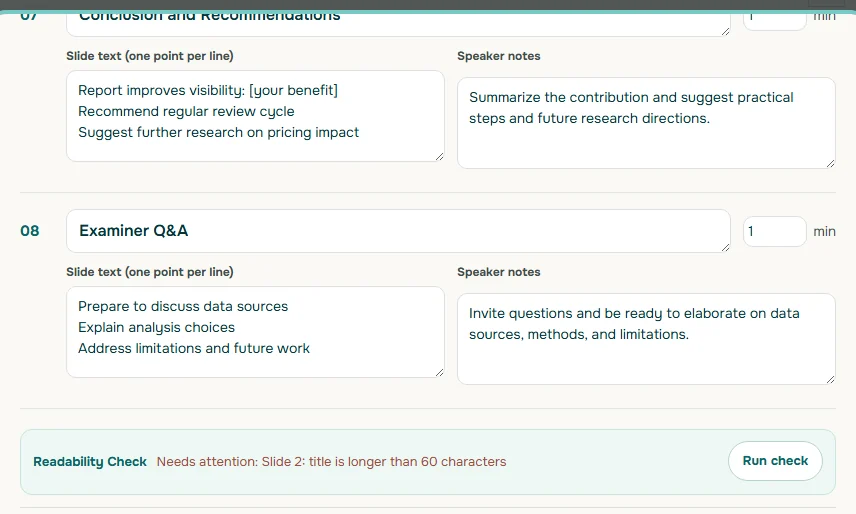Focus the slide 08 minutes input
Image resolution: width=856 pixels, height=514 pixels.
774,231
